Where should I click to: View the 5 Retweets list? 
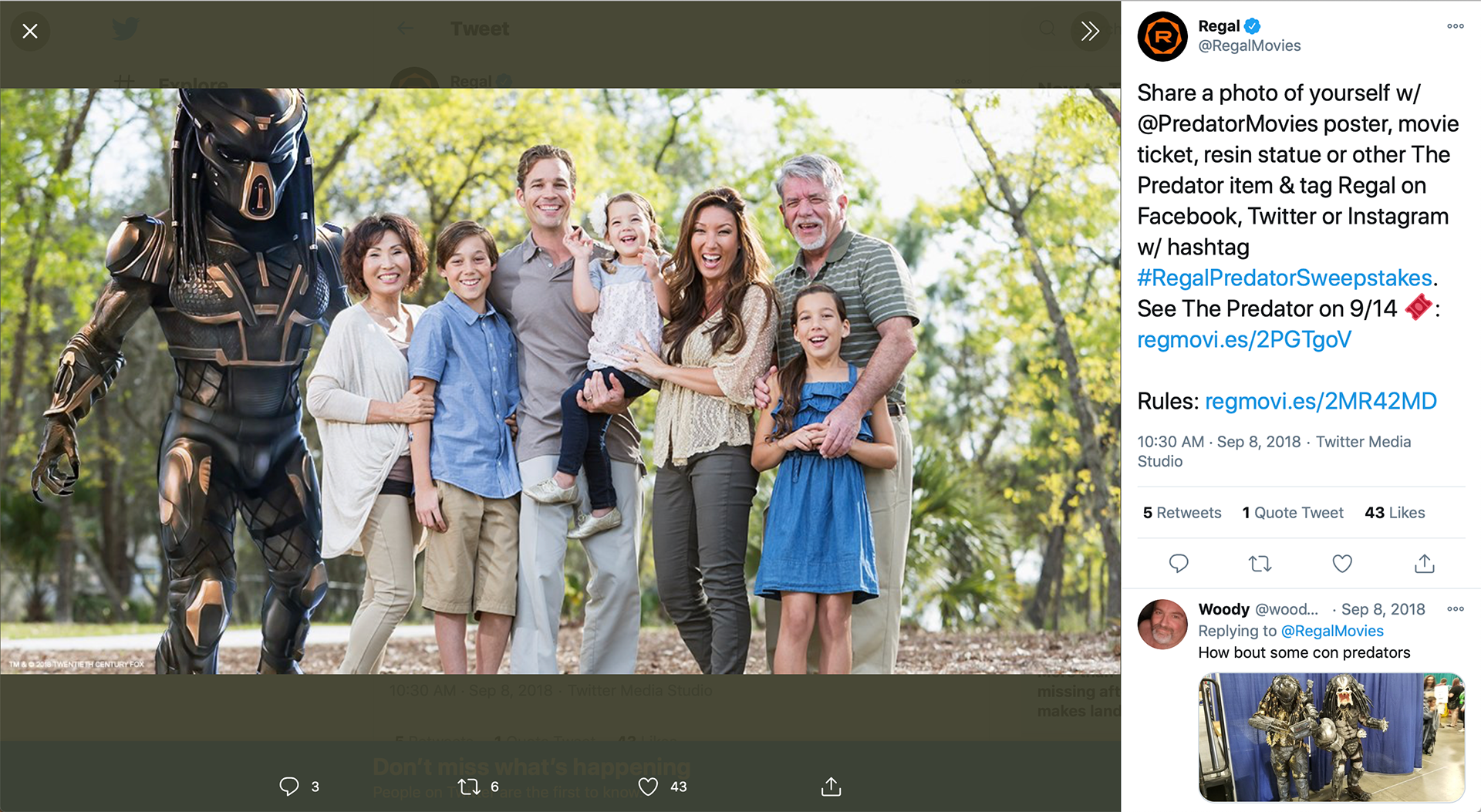click(1182, 513)
